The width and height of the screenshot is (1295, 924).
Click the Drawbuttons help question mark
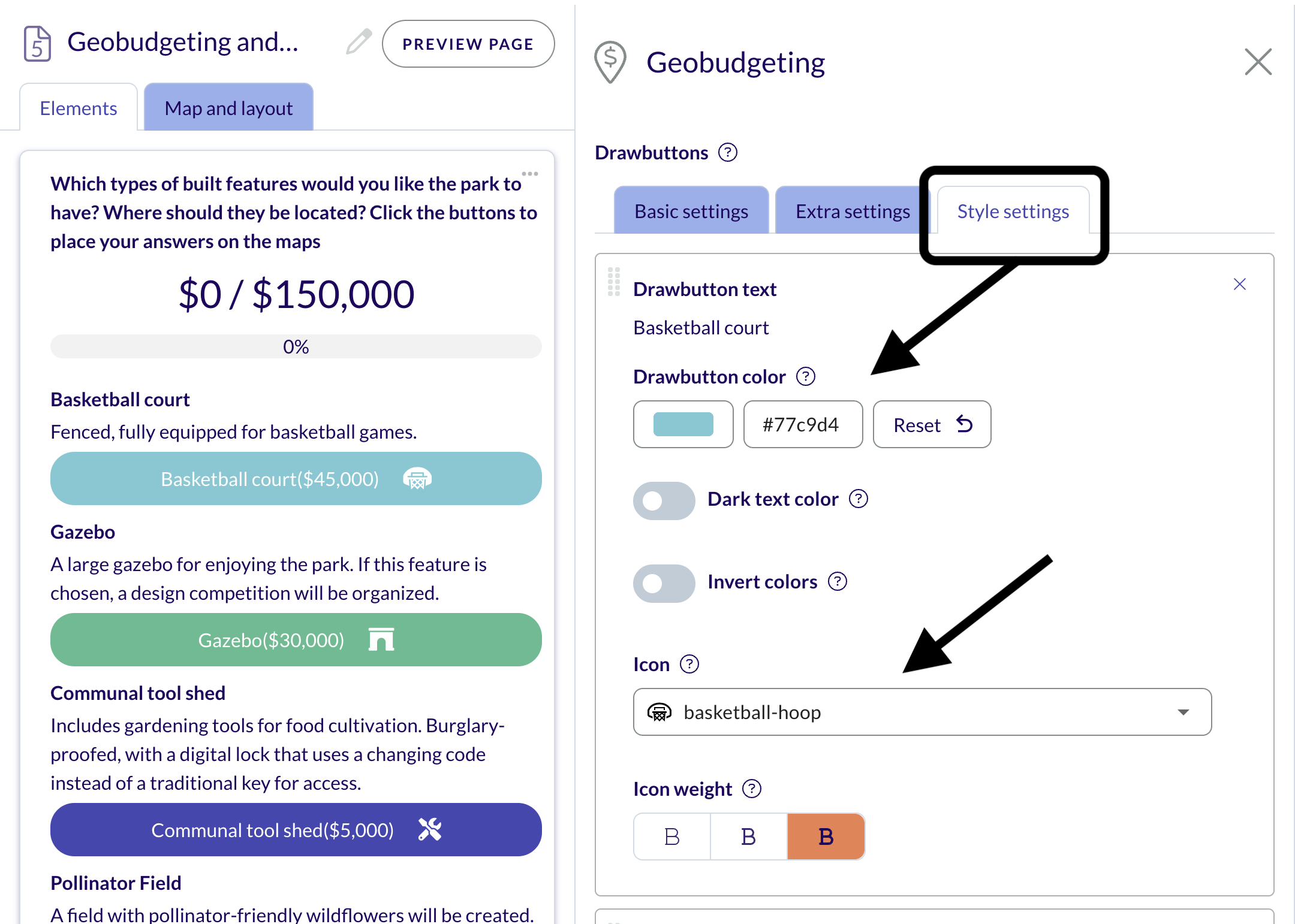pyautogui.click(x=728, y=153)
